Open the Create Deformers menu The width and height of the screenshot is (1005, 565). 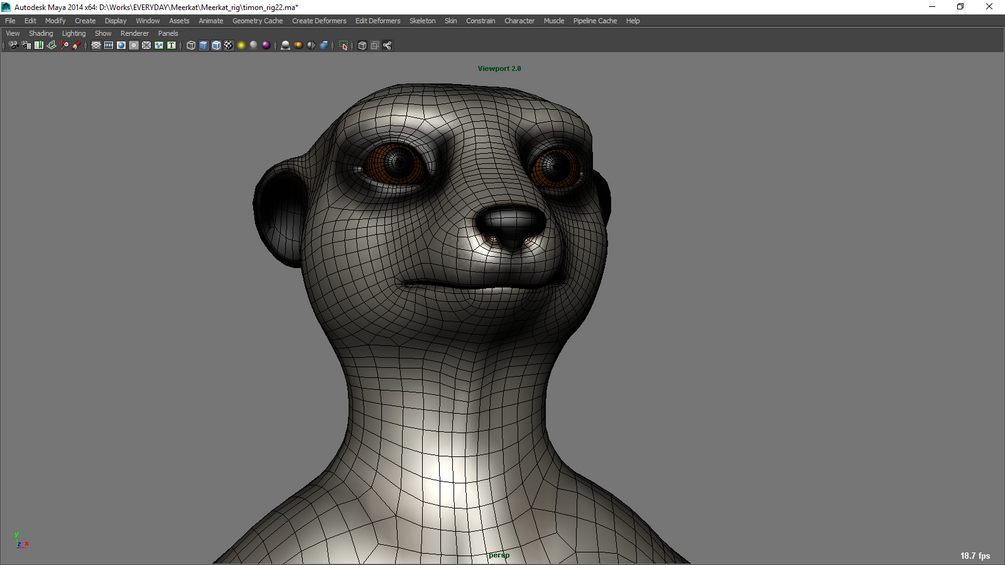[x=319, y=20]
